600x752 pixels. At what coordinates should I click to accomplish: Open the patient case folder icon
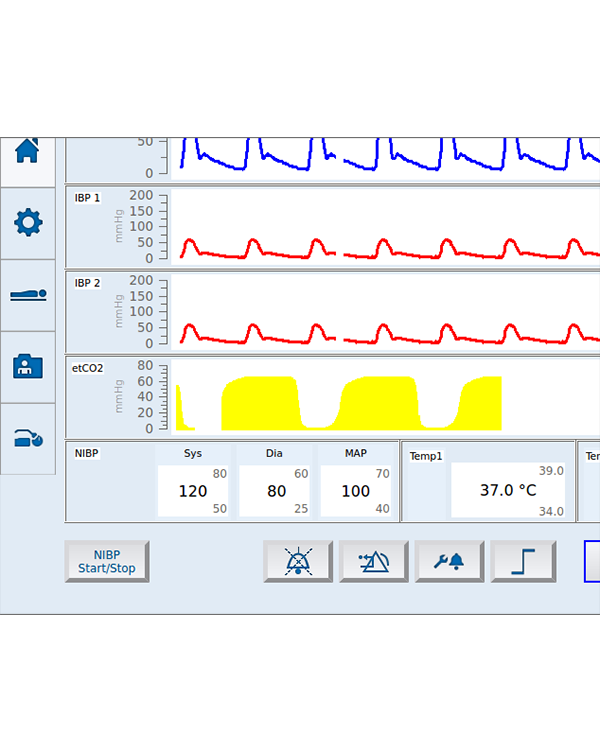point(28,366)
